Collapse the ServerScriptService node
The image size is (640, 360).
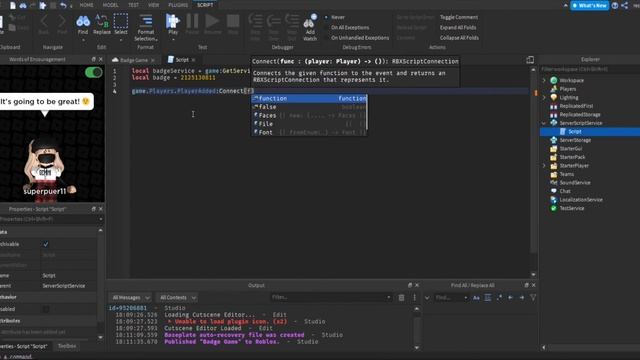coord(544,123)
